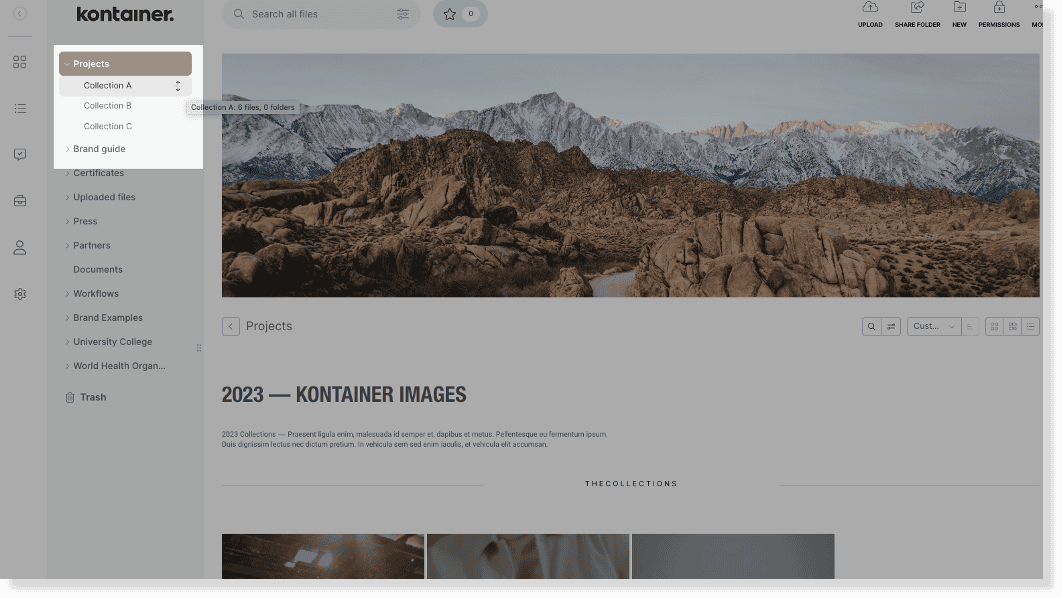Open Permissions via the padlock icon

tap(999, 12)
